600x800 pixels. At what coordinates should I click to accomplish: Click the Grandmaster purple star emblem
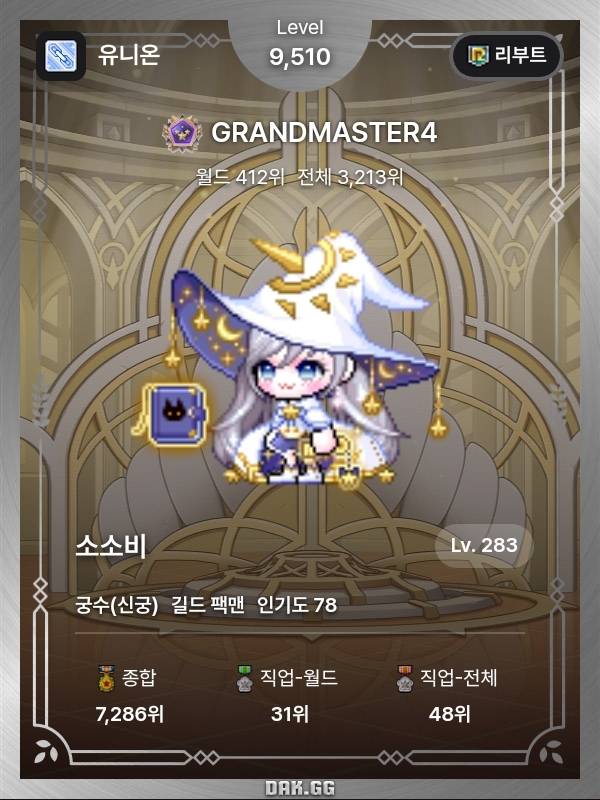[182, 133]
